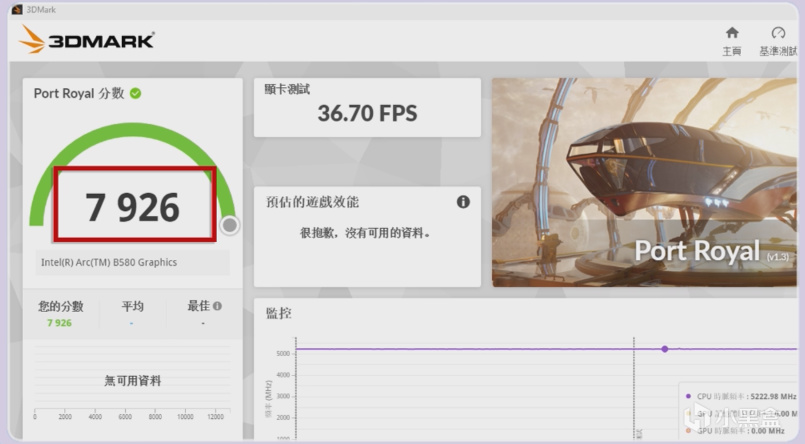Click the info icon next to 最佳
The height and width of the screenshot is (444, 805).
(217, 306)
